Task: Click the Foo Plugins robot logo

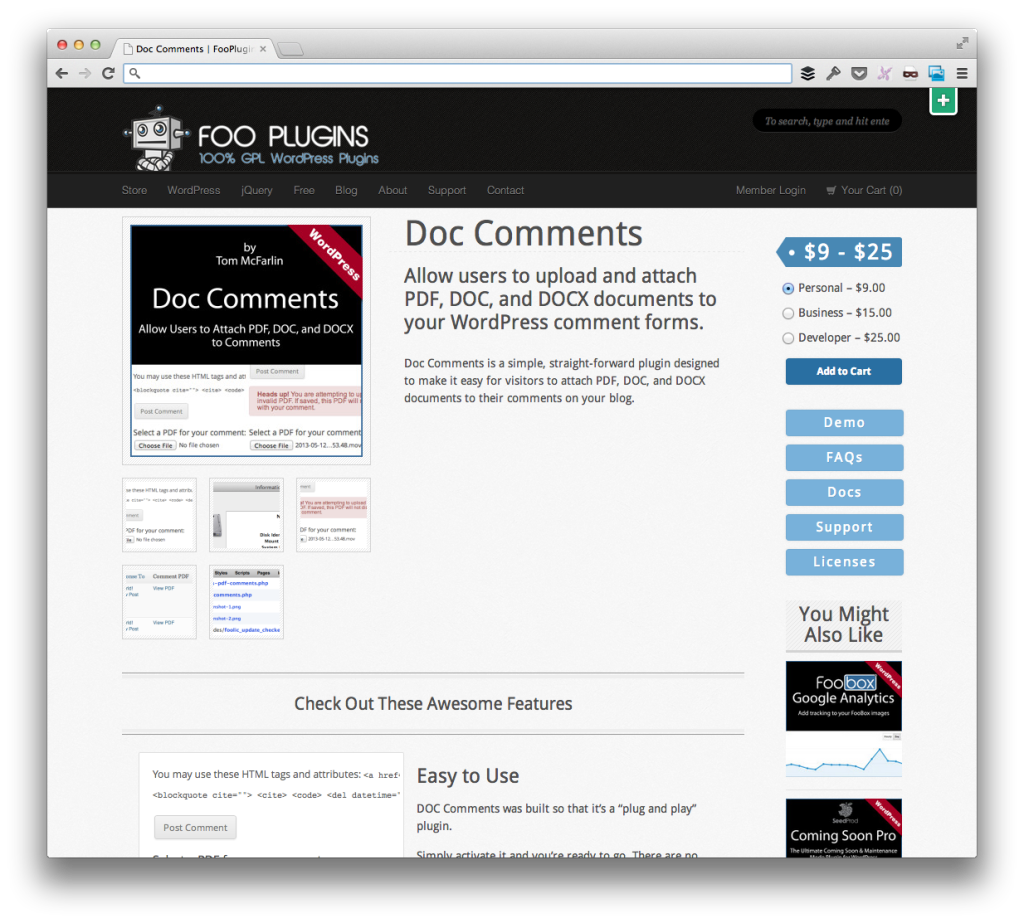Action: [x=157, y=138]
